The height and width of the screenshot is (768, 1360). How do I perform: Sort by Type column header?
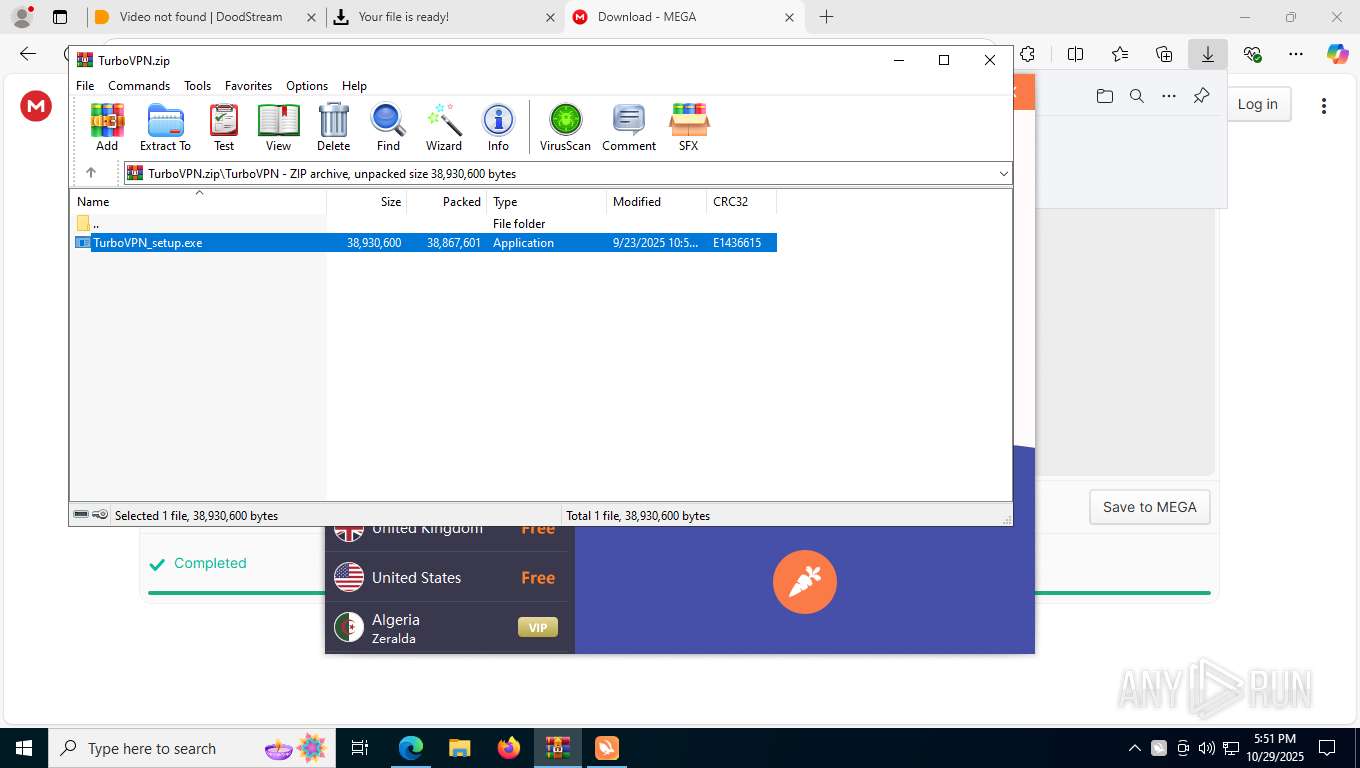tap(547, 201)
